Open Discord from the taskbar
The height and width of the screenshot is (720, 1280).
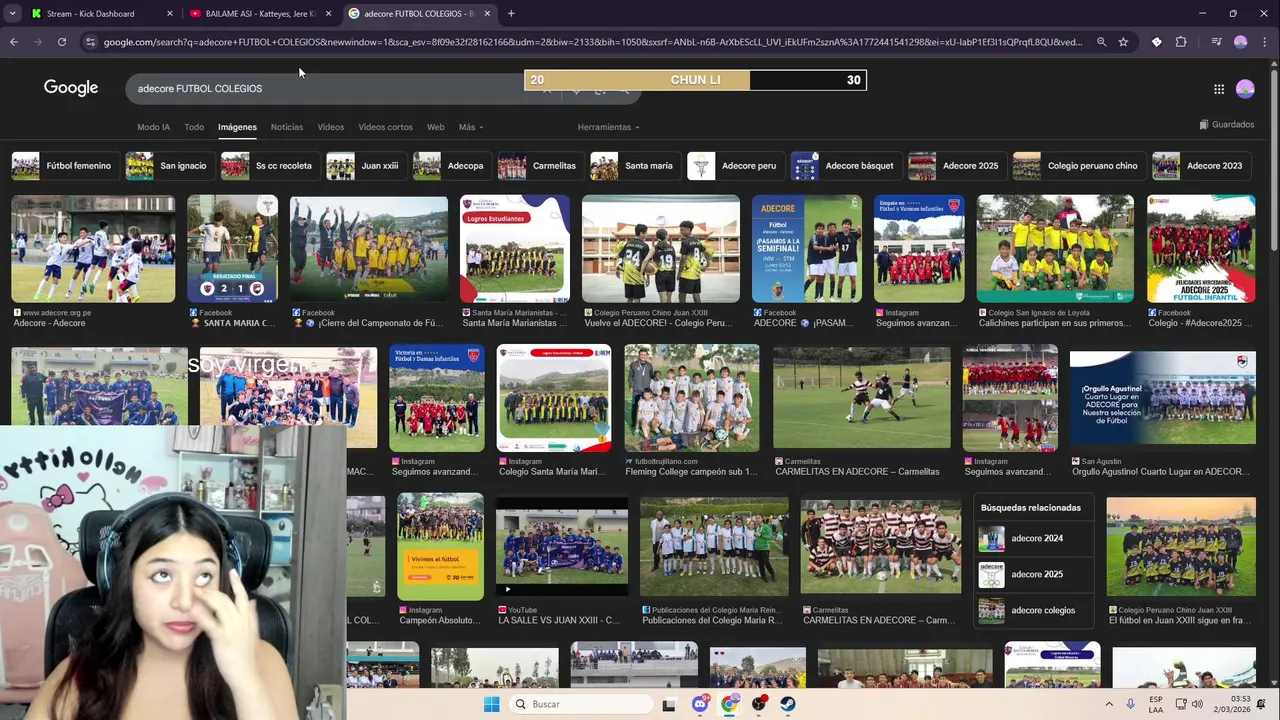click(x=700, y=704)
